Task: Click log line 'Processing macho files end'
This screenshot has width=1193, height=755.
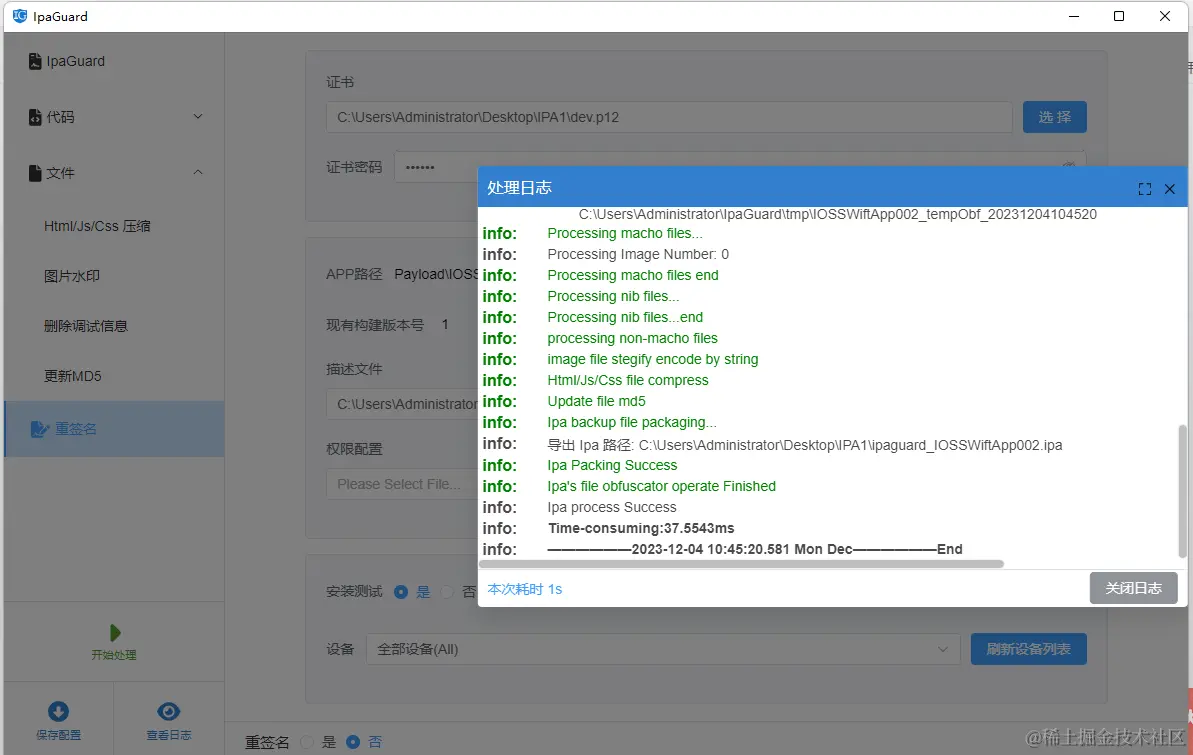Action: point(633,276)
